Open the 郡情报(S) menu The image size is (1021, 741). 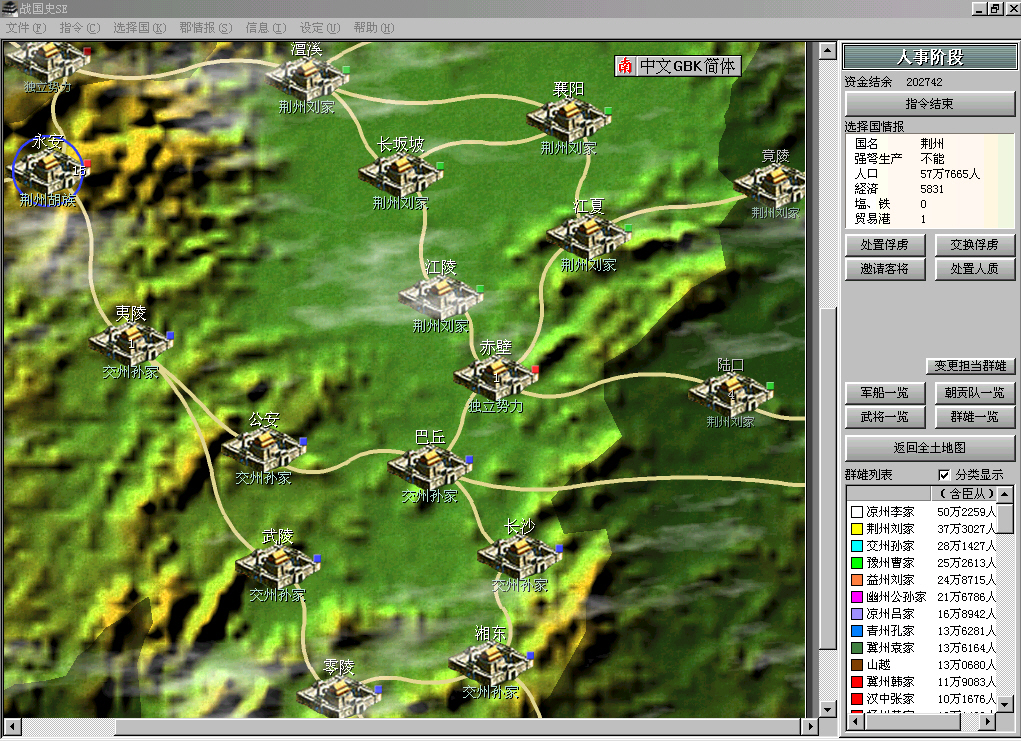(205, 27)
